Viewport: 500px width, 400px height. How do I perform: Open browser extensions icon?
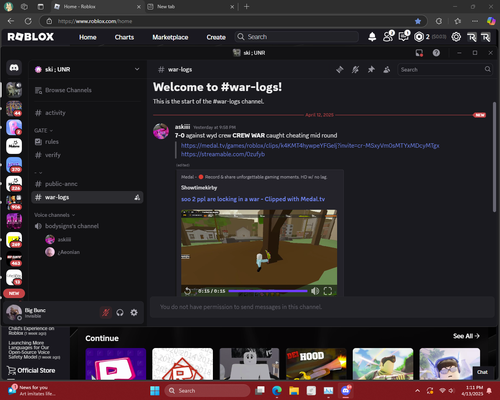(439, 21)
